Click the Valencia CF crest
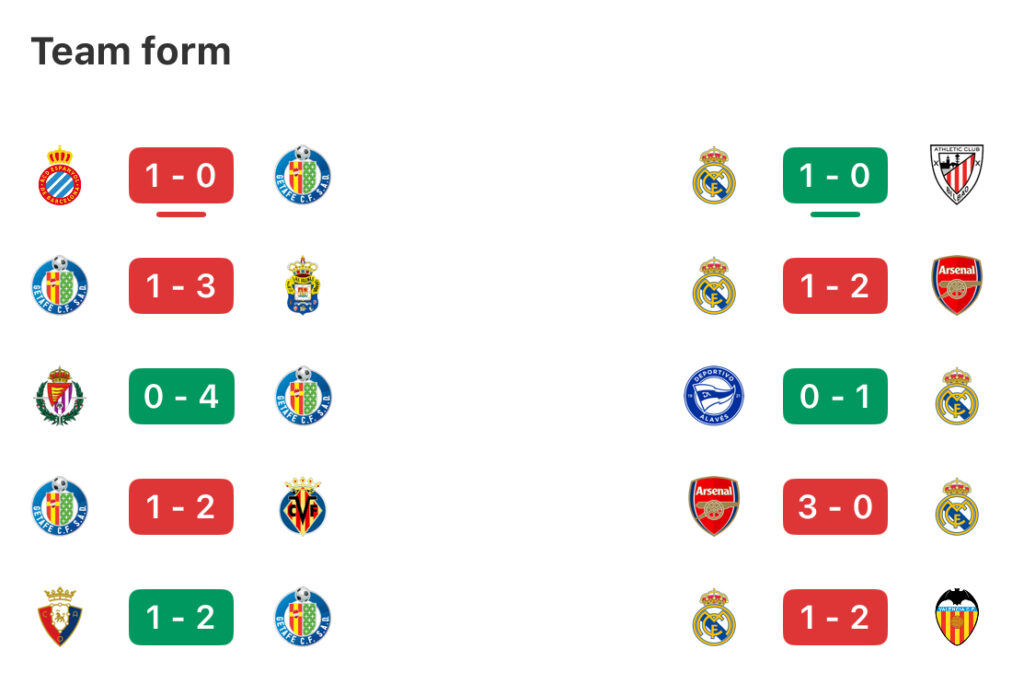Image resolution: width=1024 pixels, height=684 pixels. 956,617
